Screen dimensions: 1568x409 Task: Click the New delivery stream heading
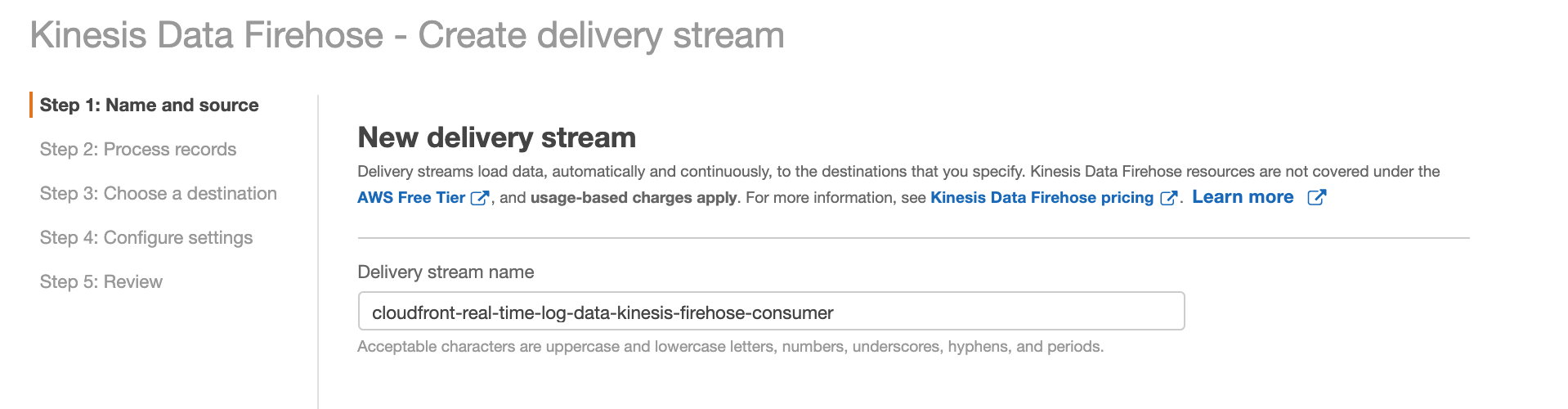tap(496, 137)
